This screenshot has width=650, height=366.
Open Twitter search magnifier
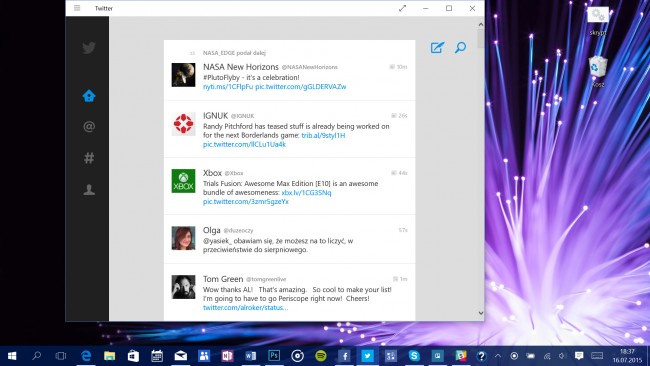pyautogui.click(x=461, y=48)
